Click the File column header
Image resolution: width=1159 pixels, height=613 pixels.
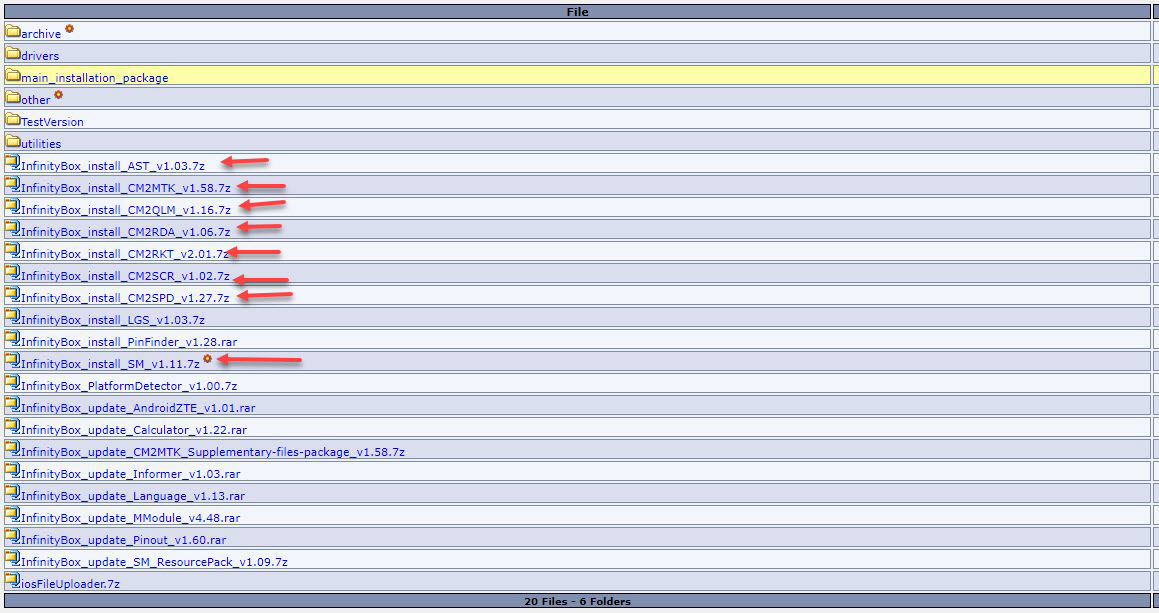577,12
